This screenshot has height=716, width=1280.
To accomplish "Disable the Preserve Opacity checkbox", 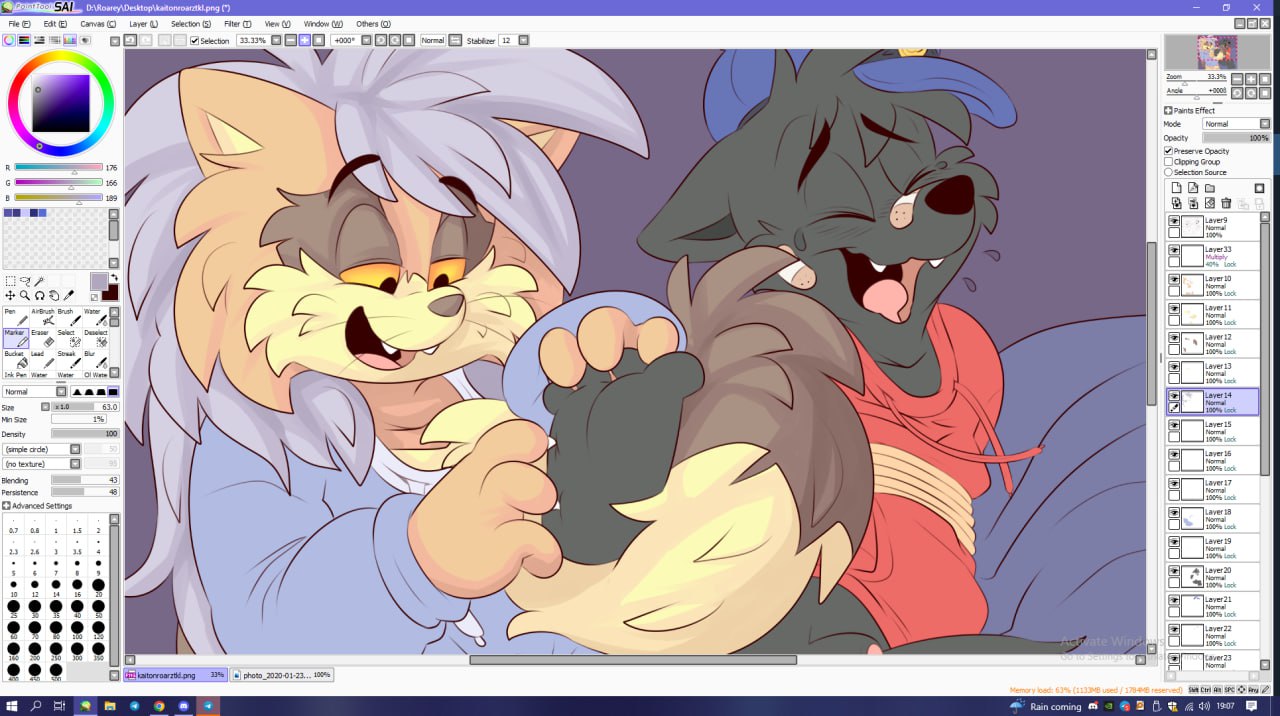I will click(x=1169, y=151).
